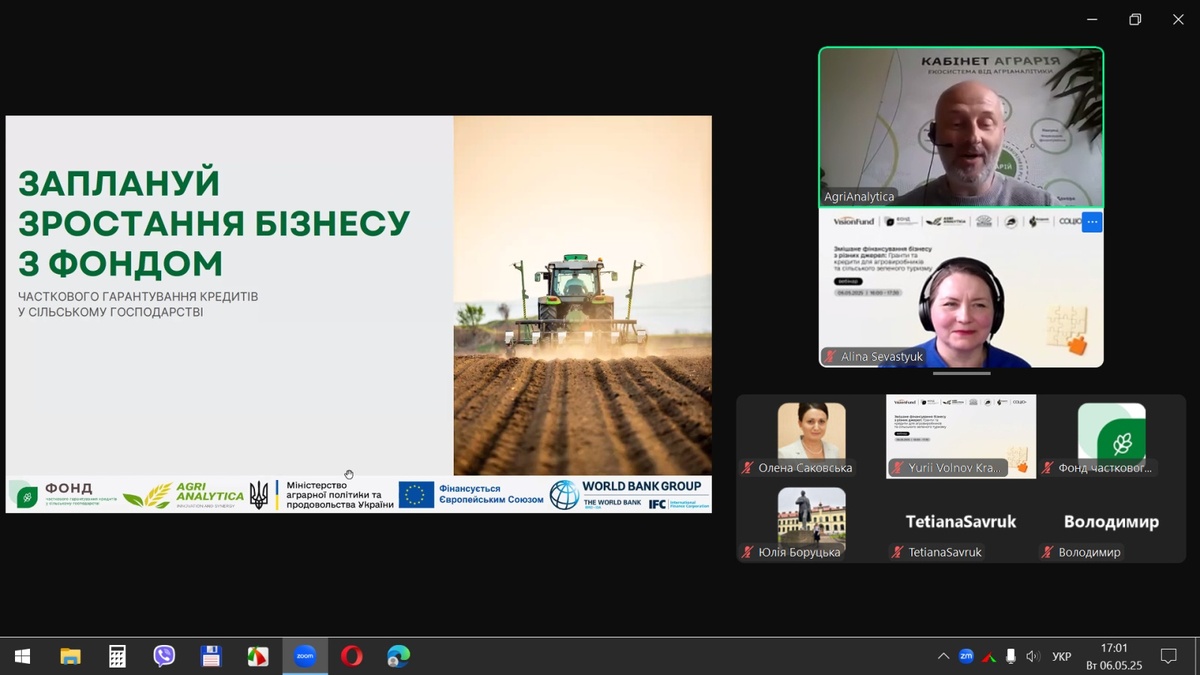Click the European Union flag logo on the slide
This screenshot has height=675, width=1200.
pyautogui.click(x=416, y=494)
